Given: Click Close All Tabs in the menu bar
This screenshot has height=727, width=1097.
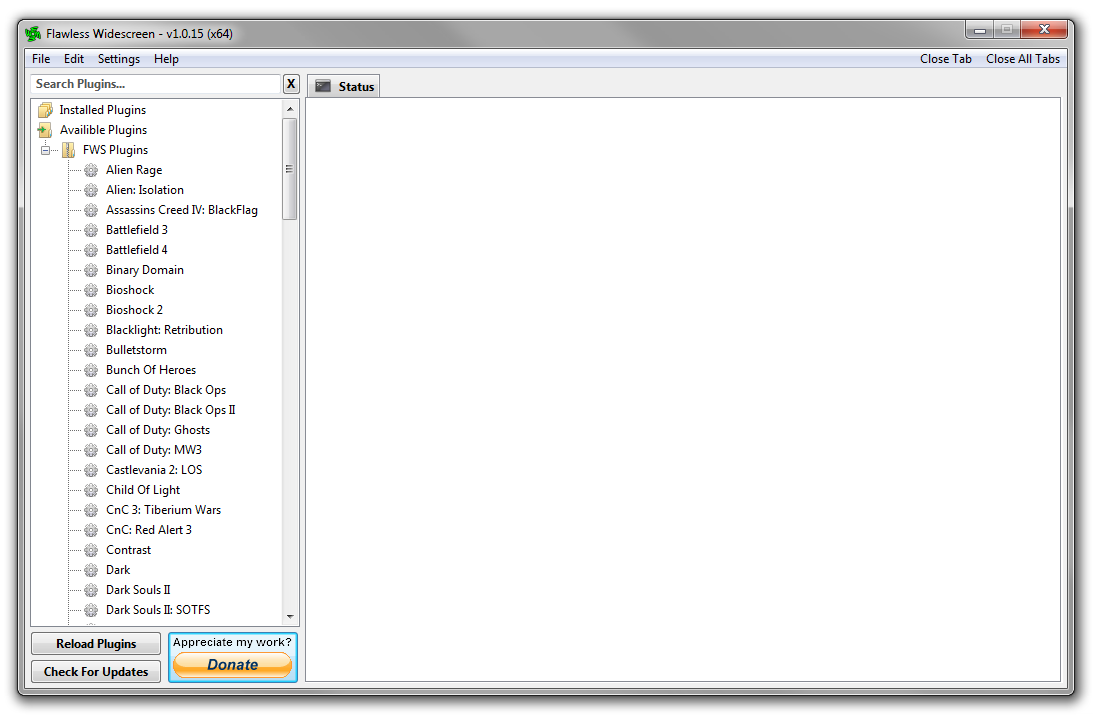Looking at the screenshot, I should pos(1023,59).
